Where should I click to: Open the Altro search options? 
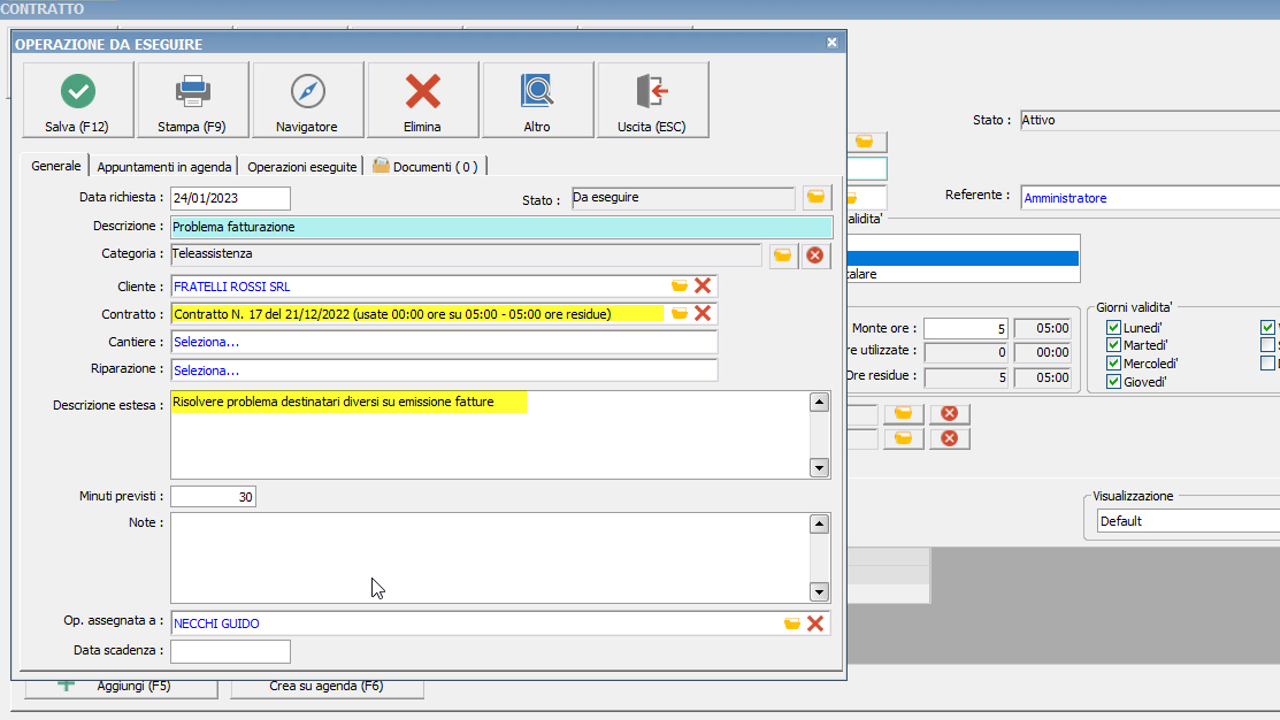click(x=538, y=100)
